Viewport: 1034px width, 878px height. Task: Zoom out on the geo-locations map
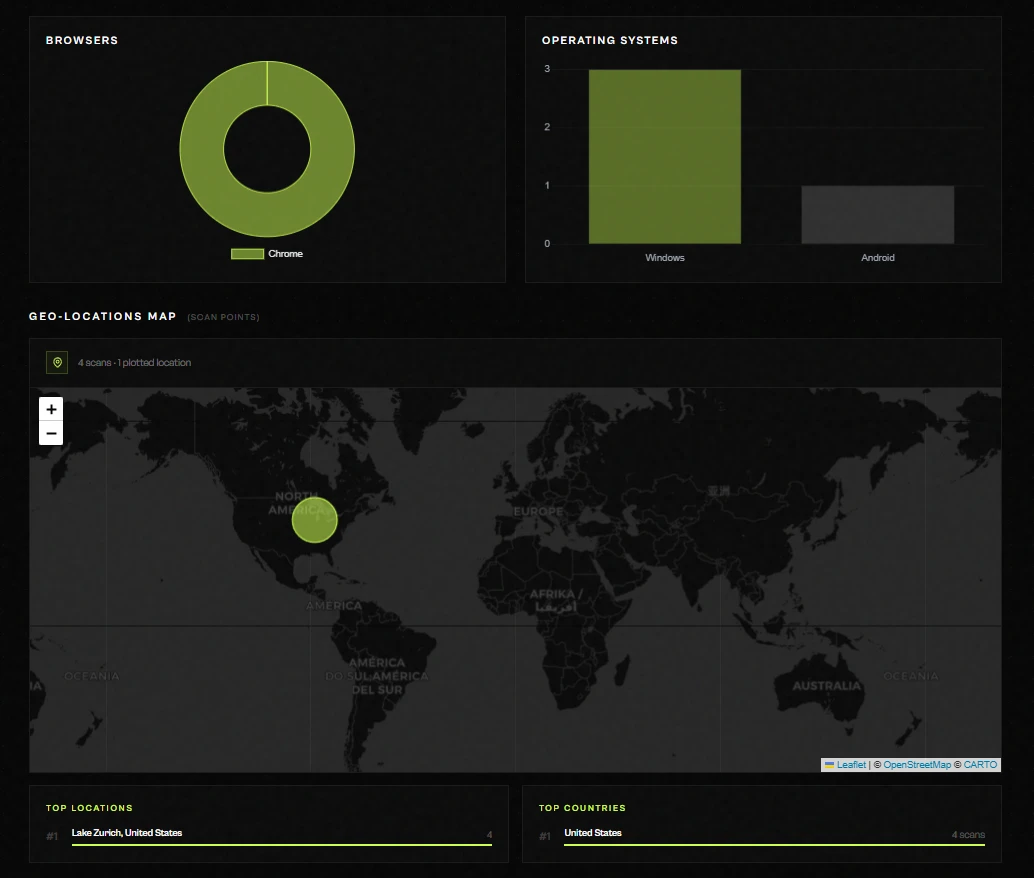point(51,433)
